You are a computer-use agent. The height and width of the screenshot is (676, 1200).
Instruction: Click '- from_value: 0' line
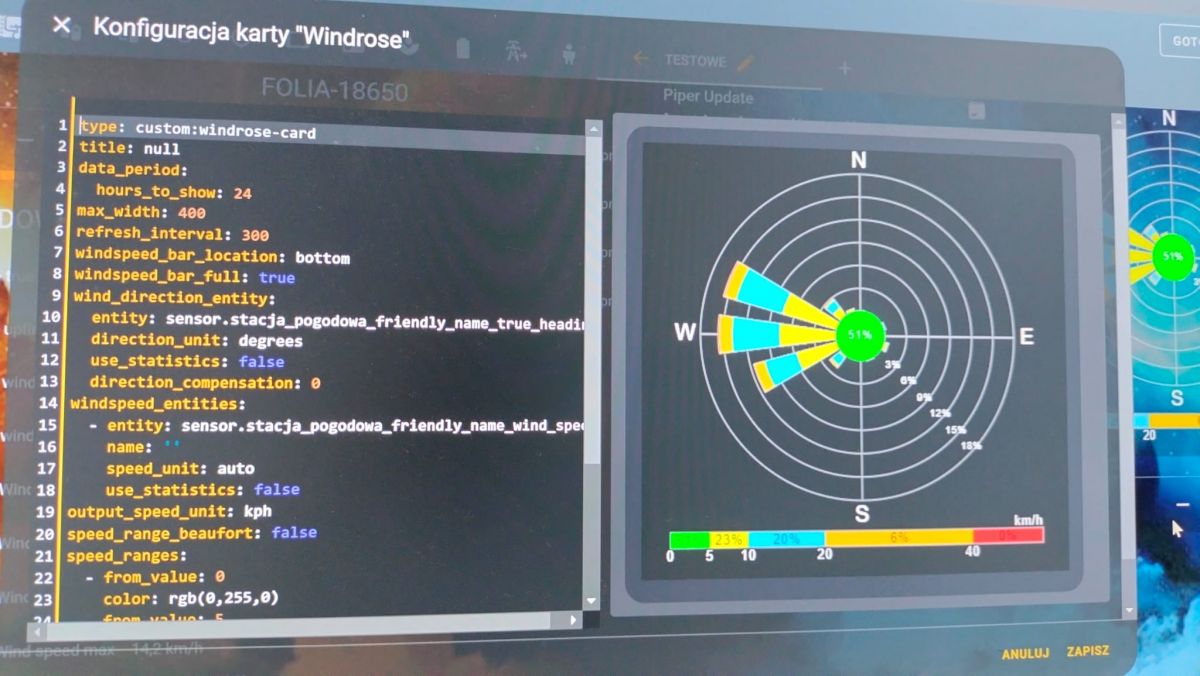154,577
